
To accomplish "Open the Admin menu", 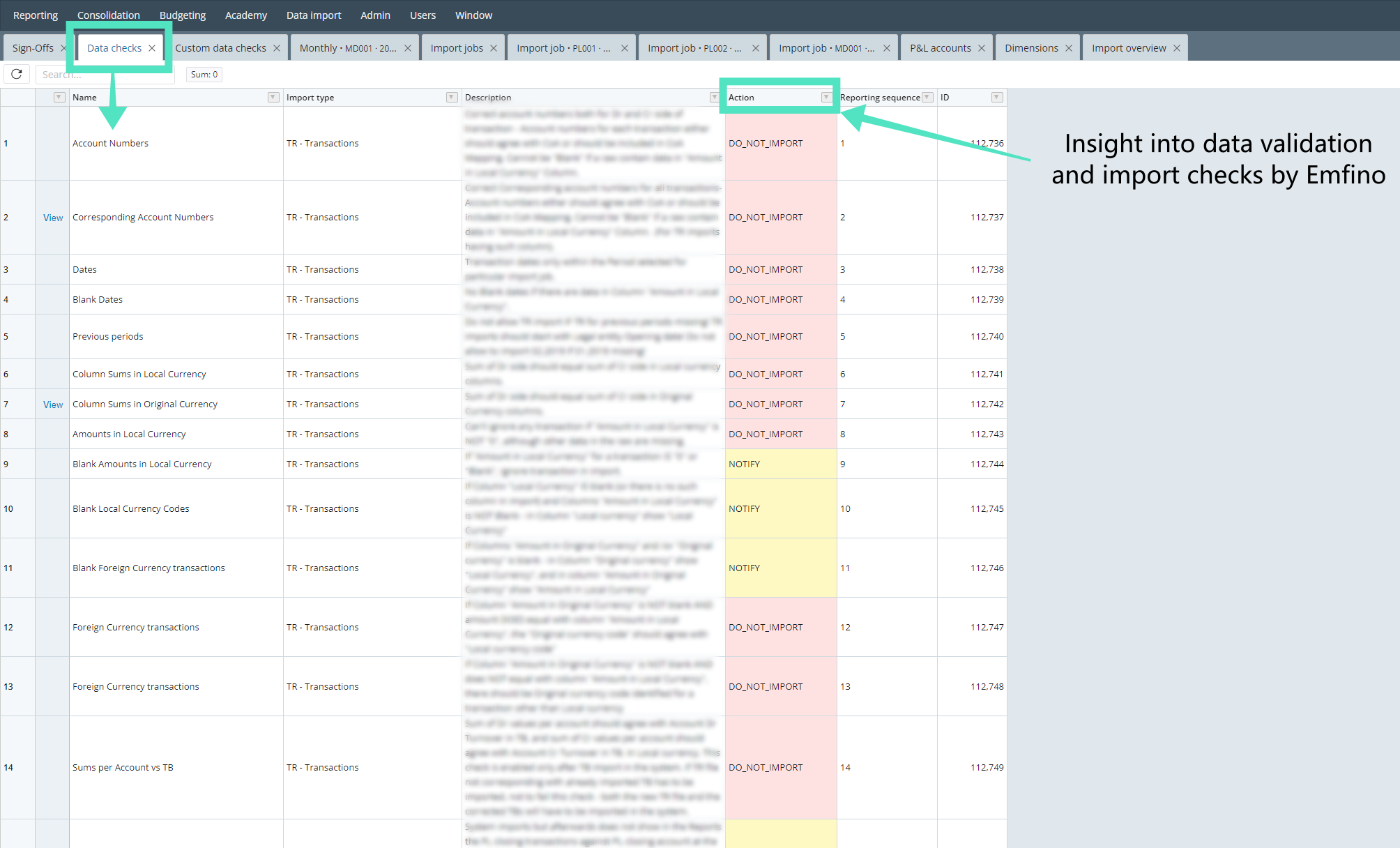I will coord(375,15).
